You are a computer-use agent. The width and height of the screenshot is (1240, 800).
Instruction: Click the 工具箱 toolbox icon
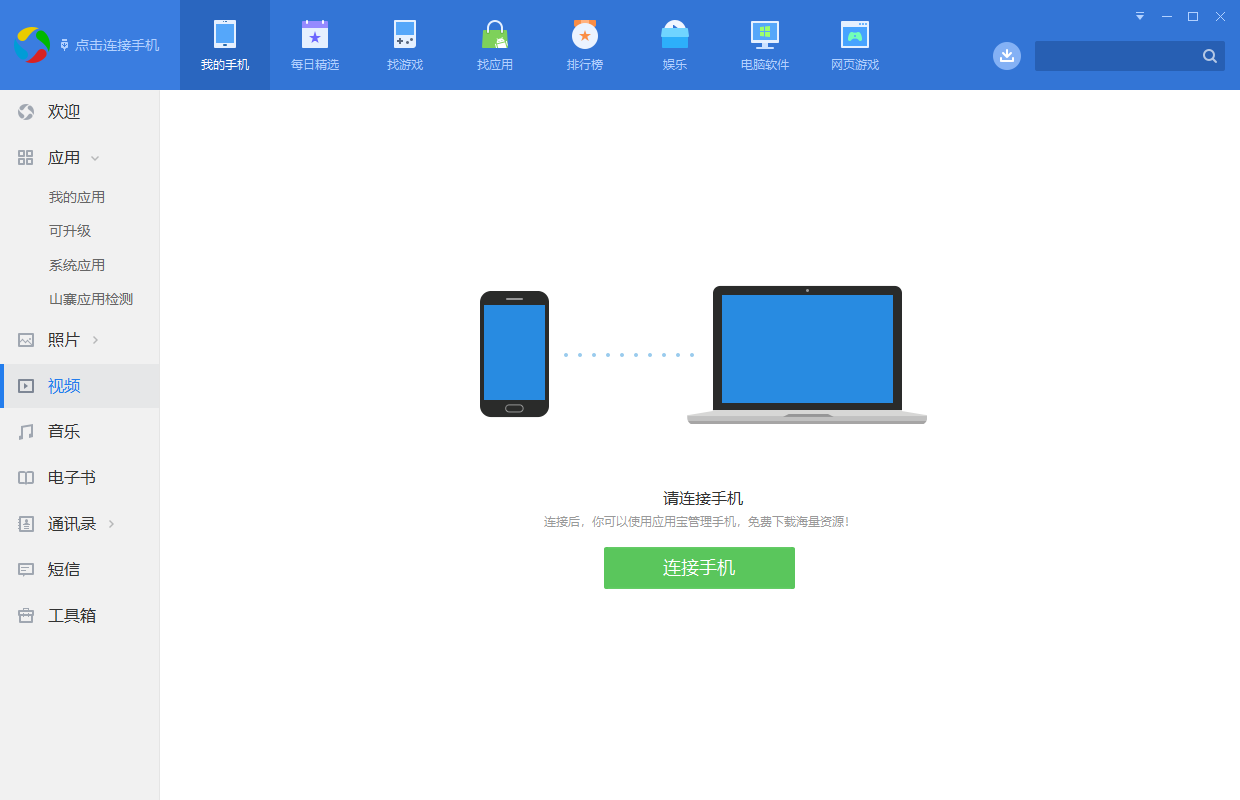click(x=26, y=616)
